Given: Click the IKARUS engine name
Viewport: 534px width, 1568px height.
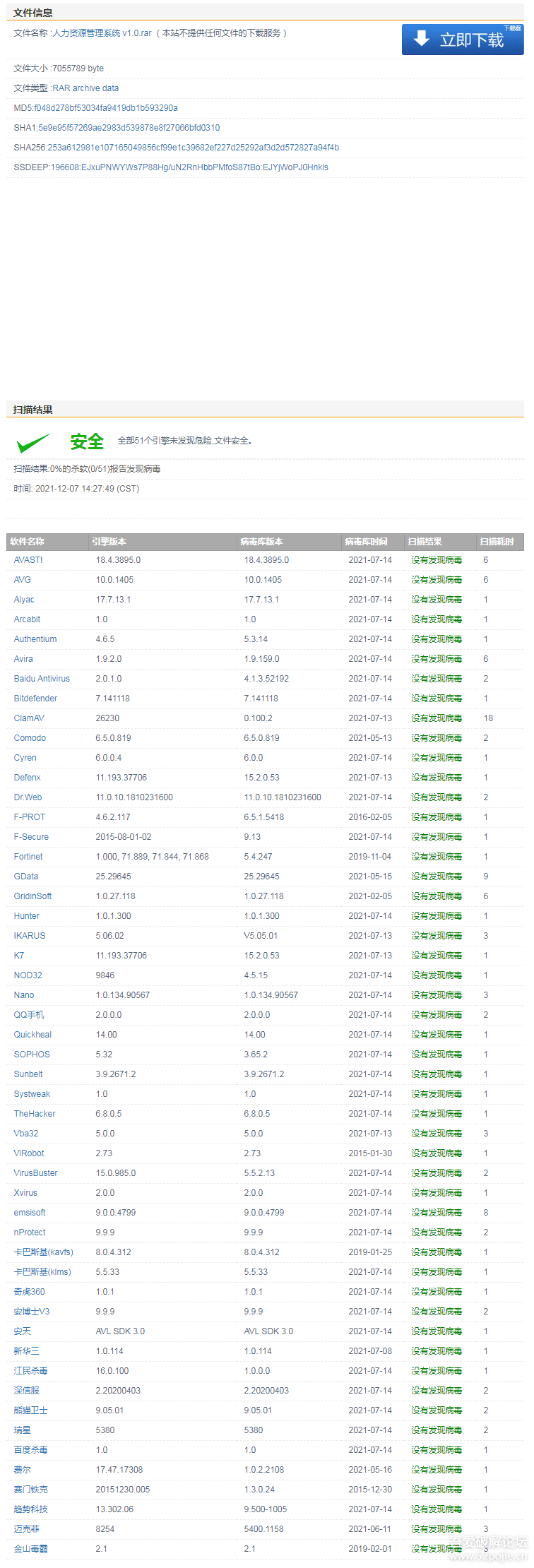Looking at the screenshot, I should click(30, 936).
